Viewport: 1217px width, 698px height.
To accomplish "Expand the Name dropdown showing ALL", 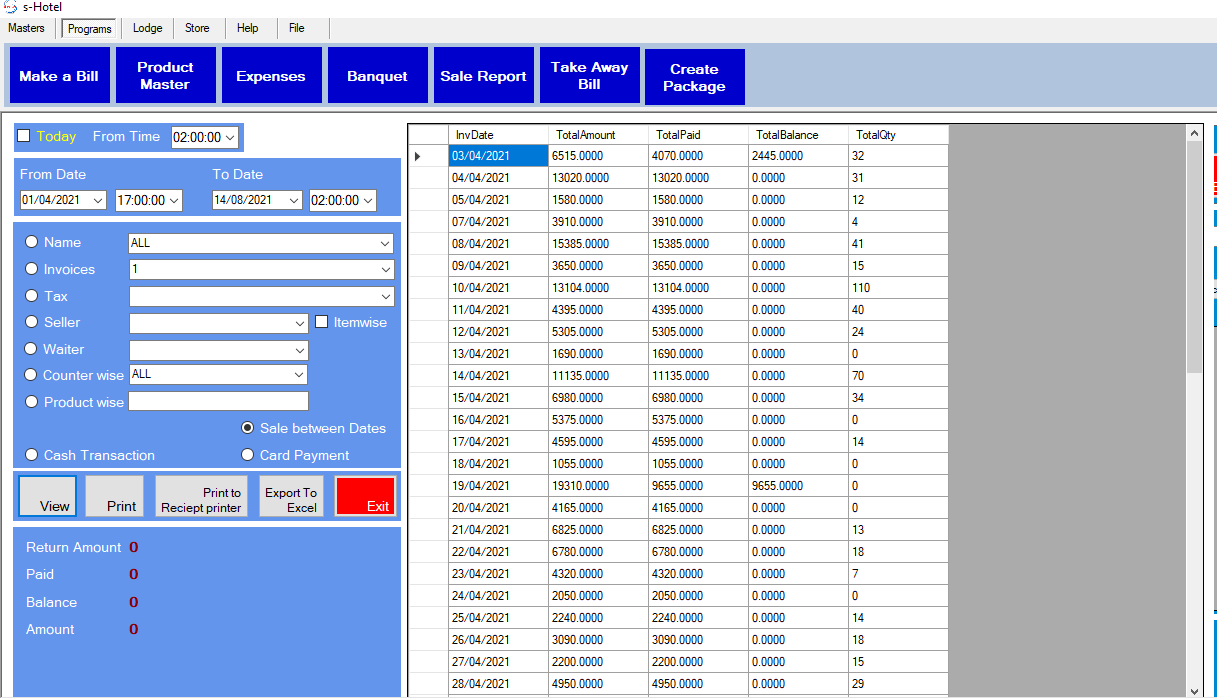I will point(385,243).
